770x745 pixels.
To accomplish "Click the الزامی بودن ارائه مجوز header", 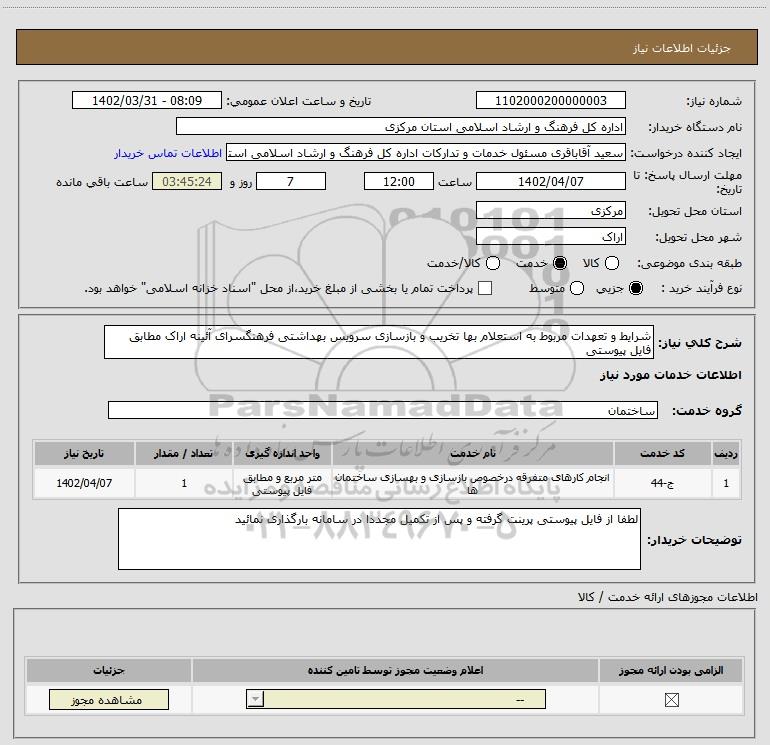I will tap(671, 670).
